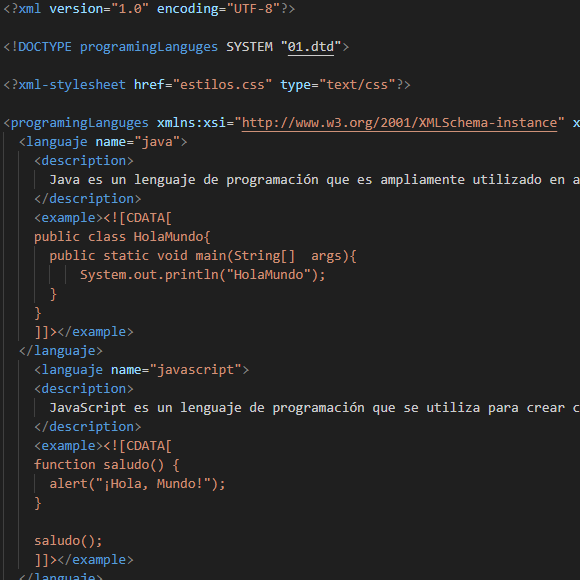The height and width of the screenshot is (580, 580).
Task: Follow the XMLSchema-instance URL link
Action: point(399,123)
